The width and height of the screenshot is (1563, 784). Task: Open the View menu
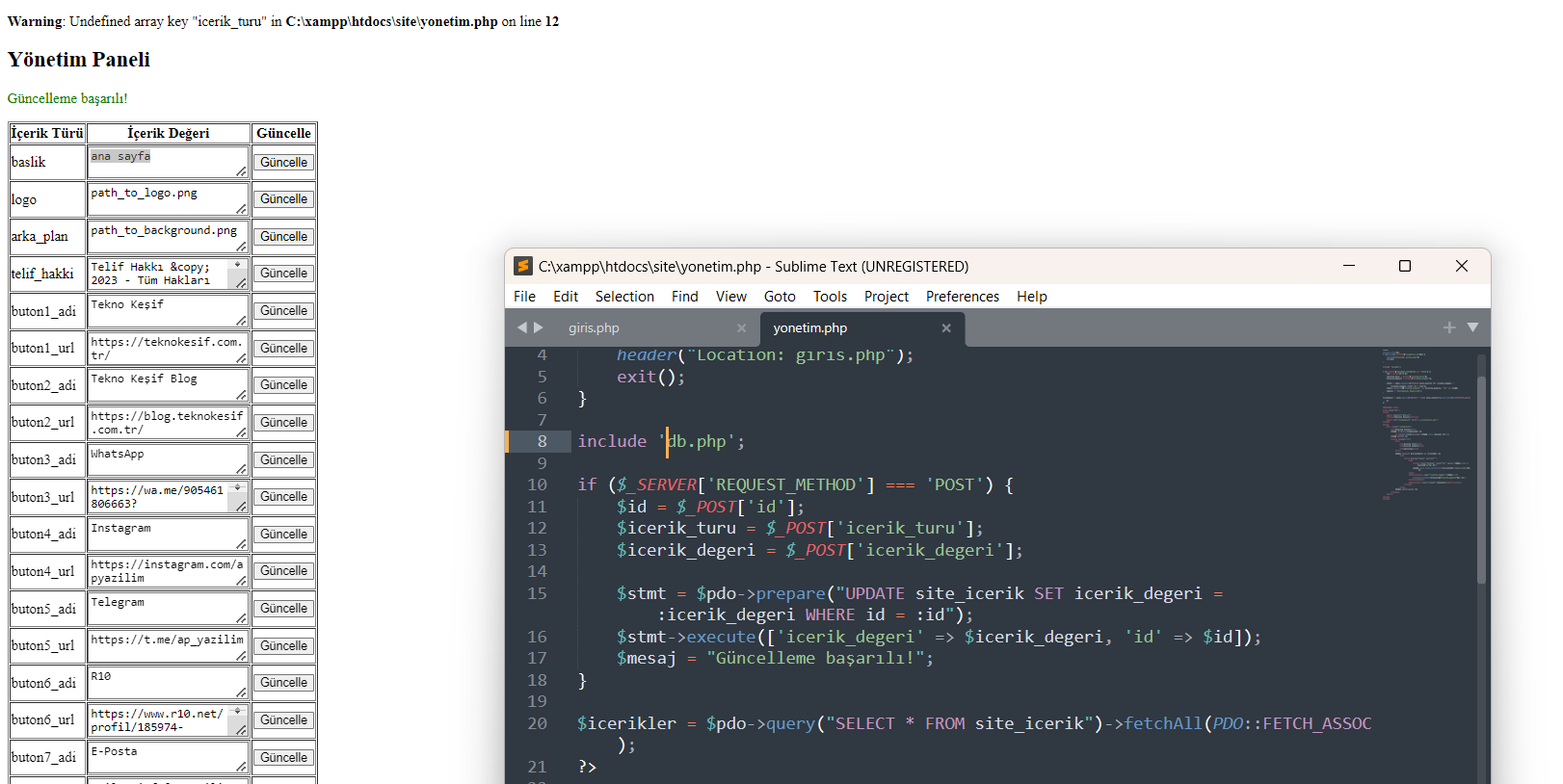pos(731,297)
